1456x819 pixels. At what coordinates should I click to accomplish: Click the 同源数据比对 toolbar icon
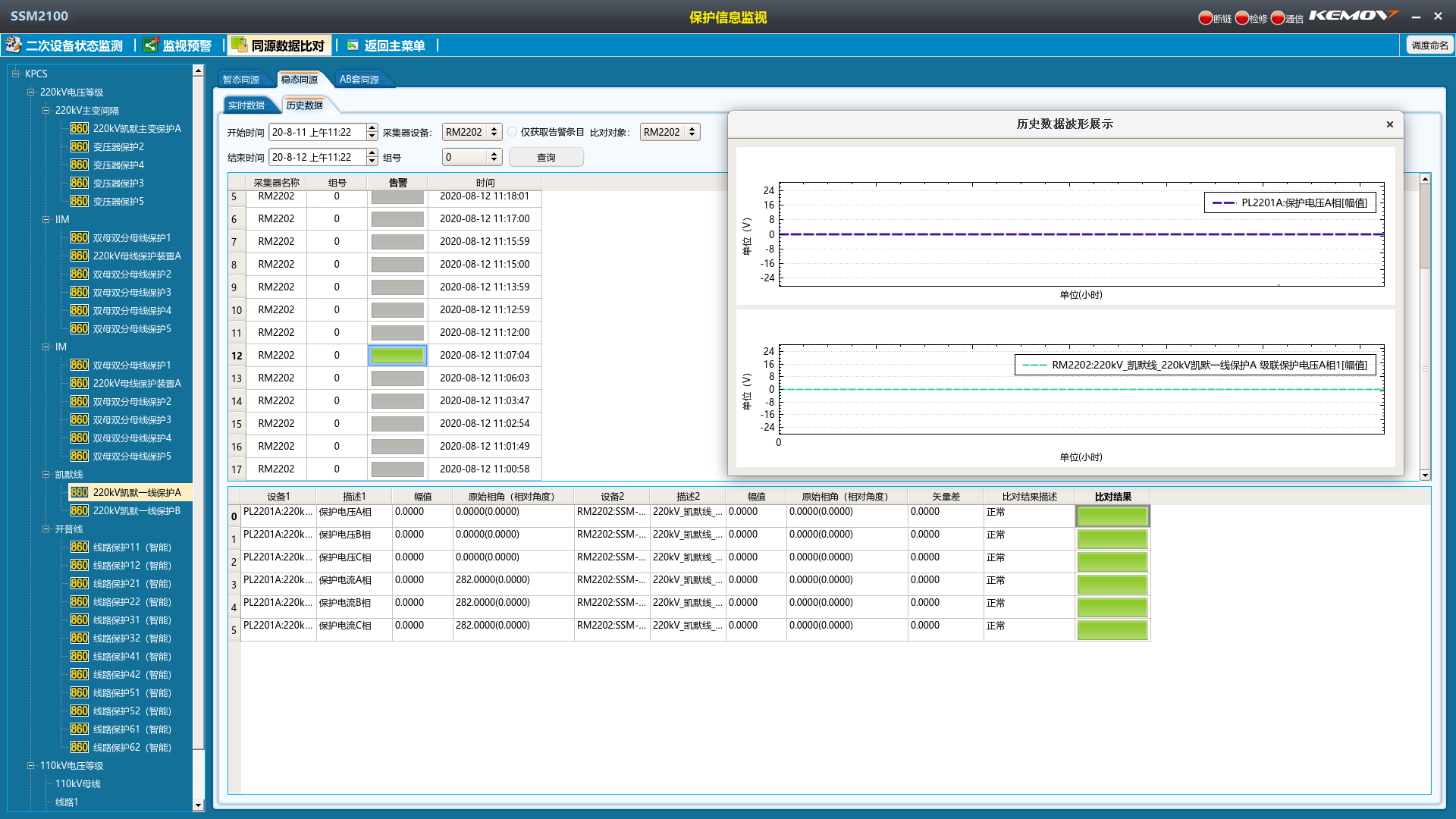tap(239, 45)
